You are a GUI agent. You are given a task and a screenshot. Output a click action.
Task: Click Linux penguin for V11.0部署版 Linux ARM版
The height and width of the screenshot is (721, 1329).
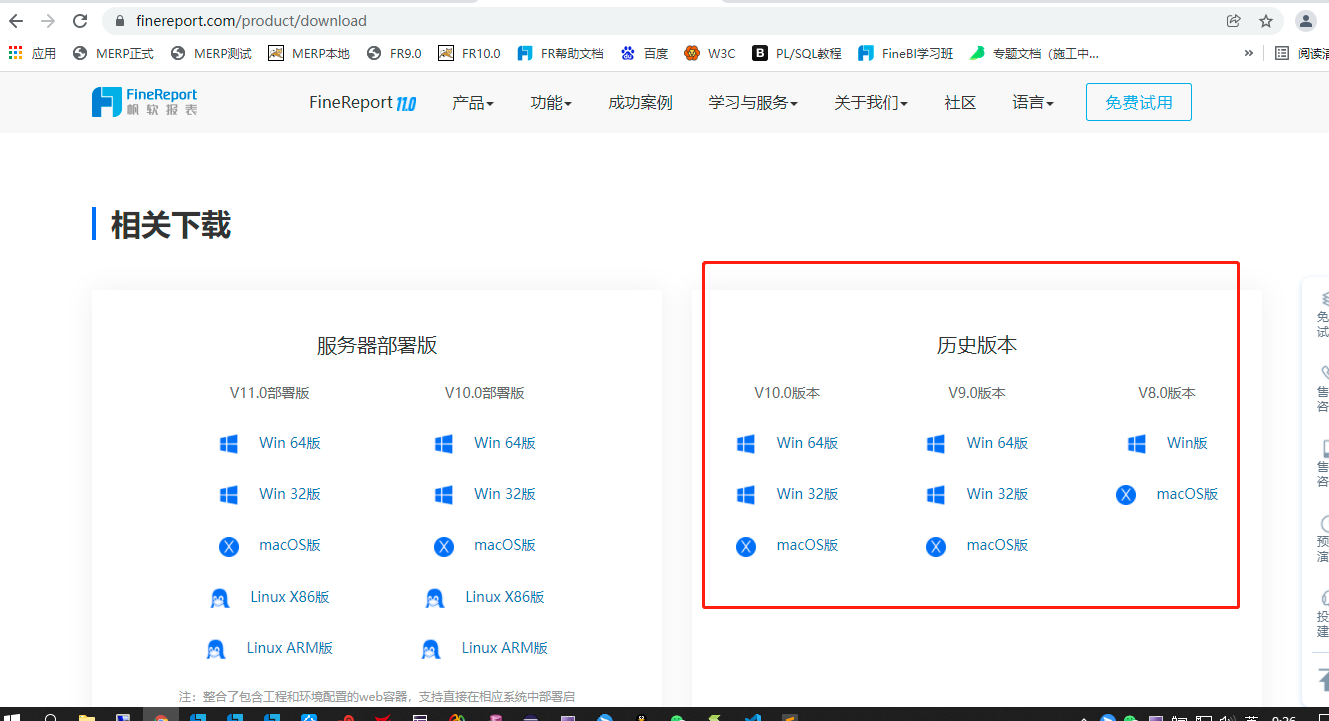[x=216, y=649]
